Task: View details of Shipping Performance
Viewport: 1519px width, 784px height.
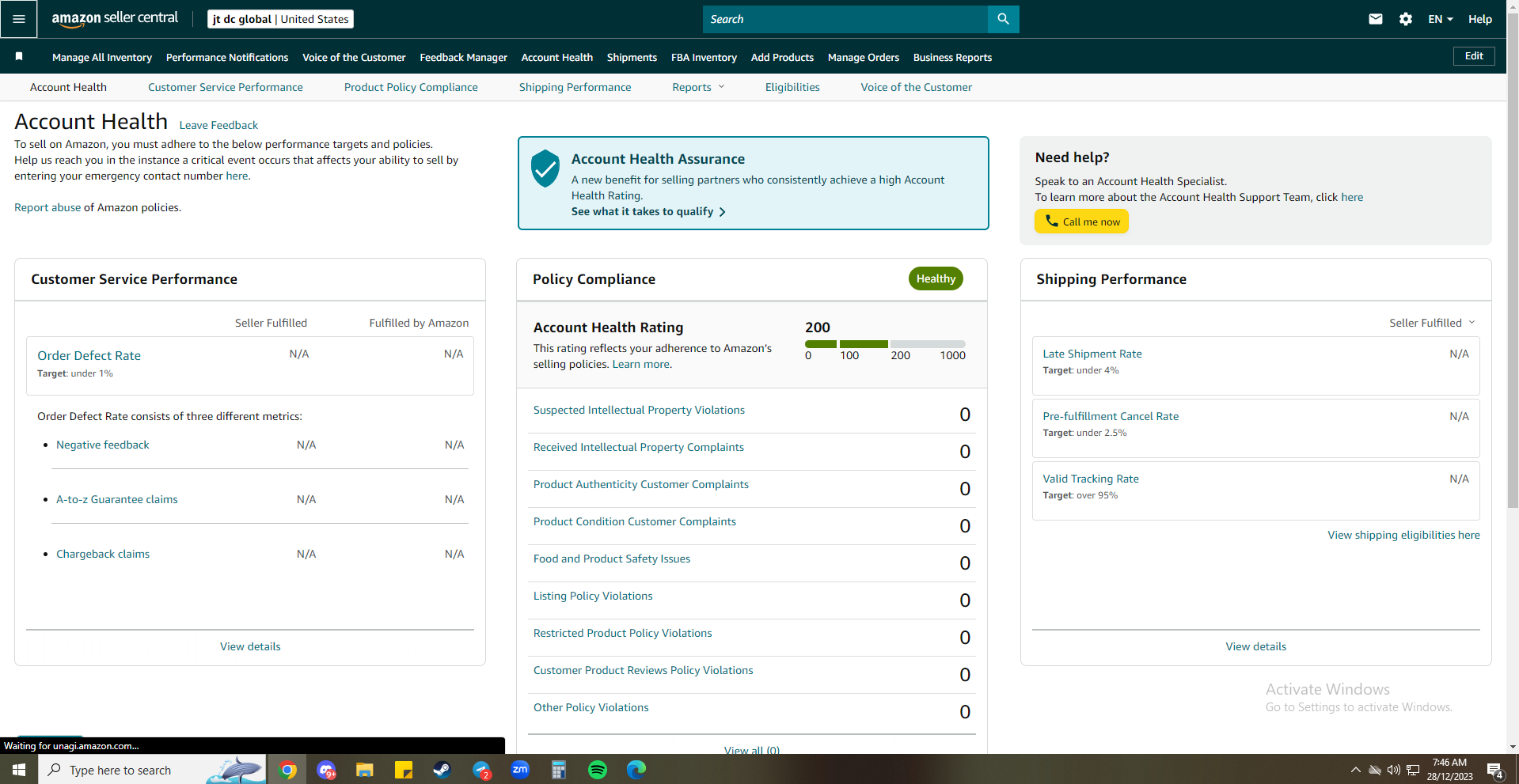Action: [x=1255, y=646]
